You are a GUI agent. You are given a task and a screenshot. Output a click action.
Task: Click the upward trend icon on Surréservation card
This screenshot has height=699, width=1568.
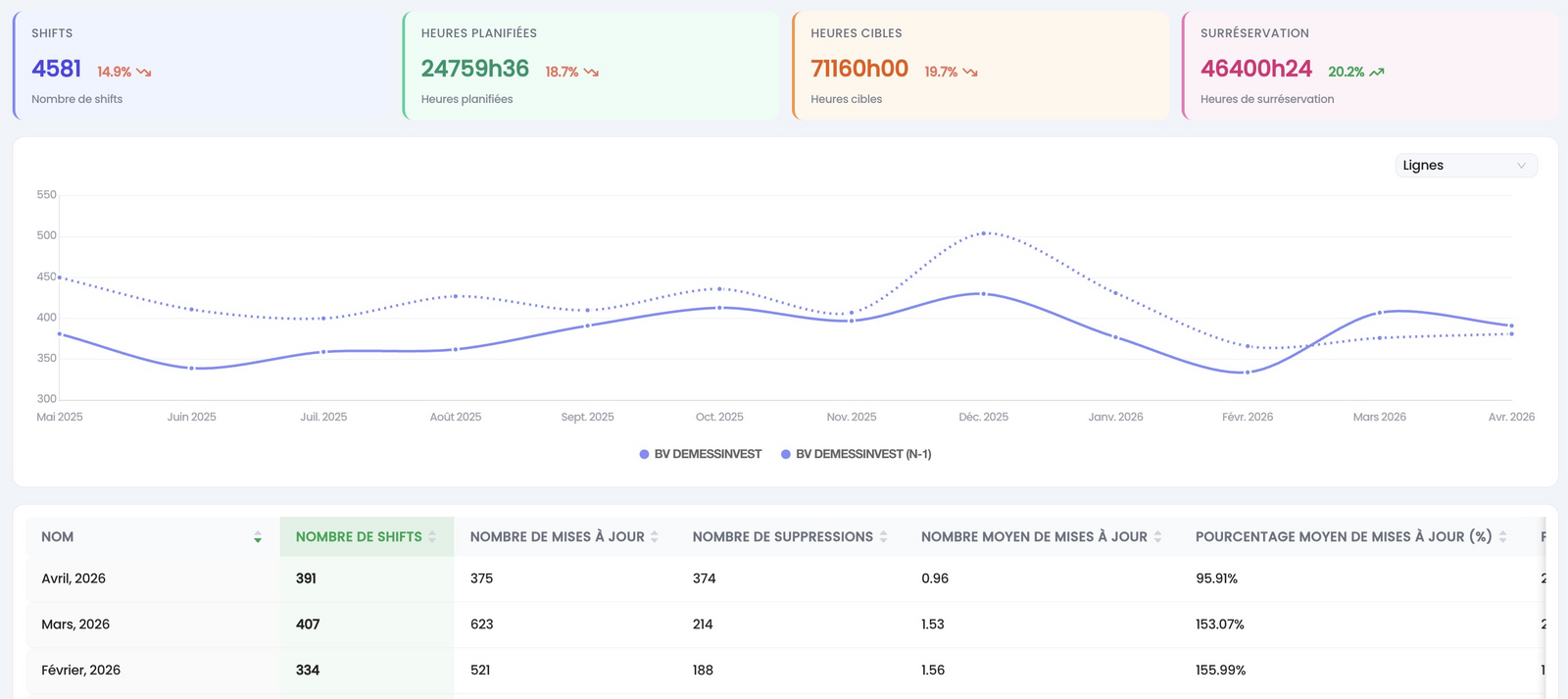click(1377, 73)
